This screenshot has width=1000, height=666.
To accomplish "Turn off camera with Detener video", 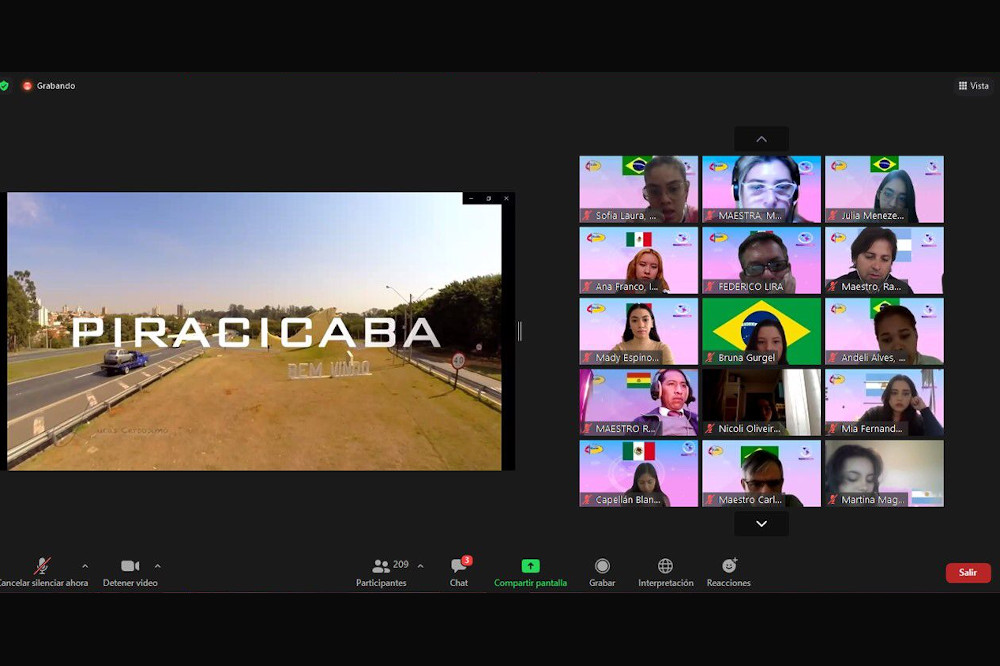I will pos(130,566).
